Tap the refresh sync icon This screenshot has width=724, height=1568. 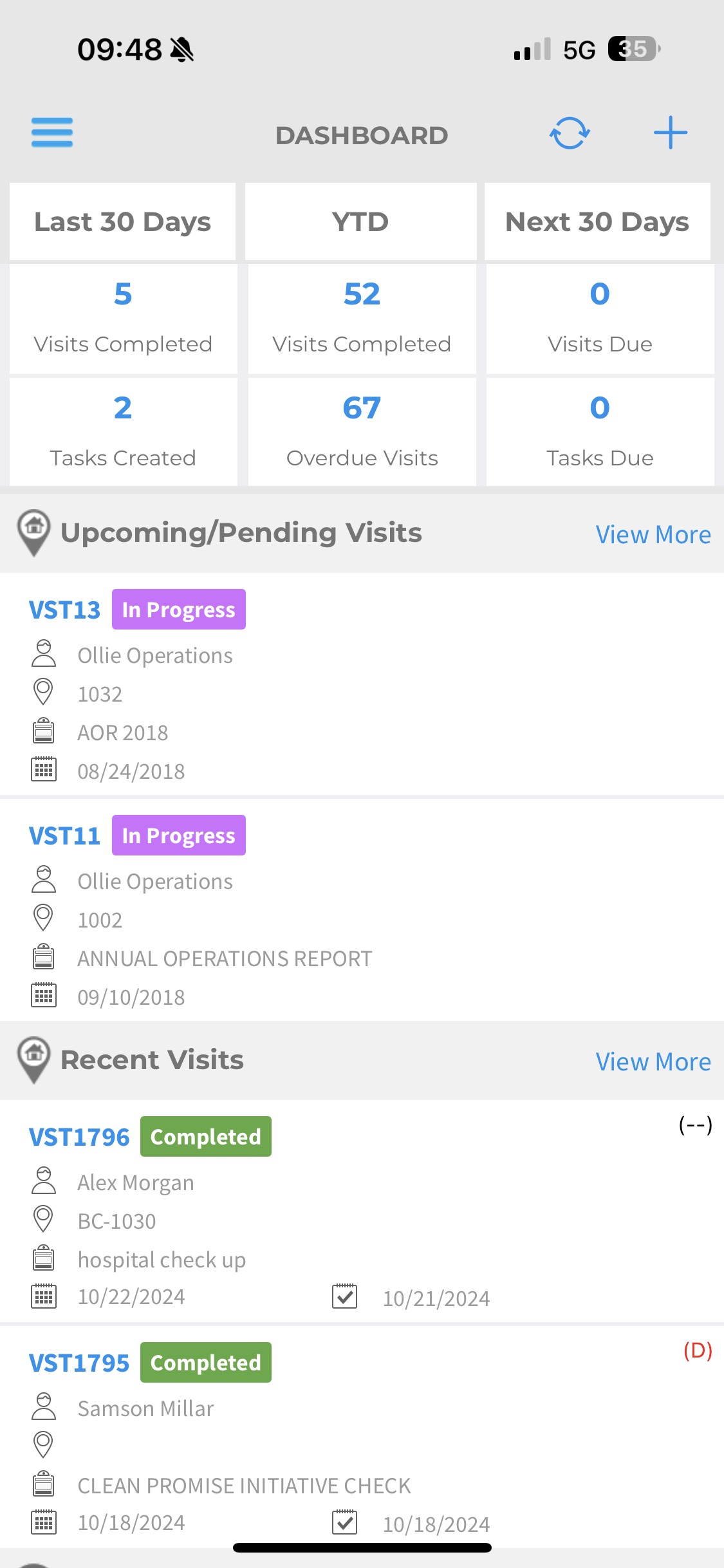tap(570, 133)
